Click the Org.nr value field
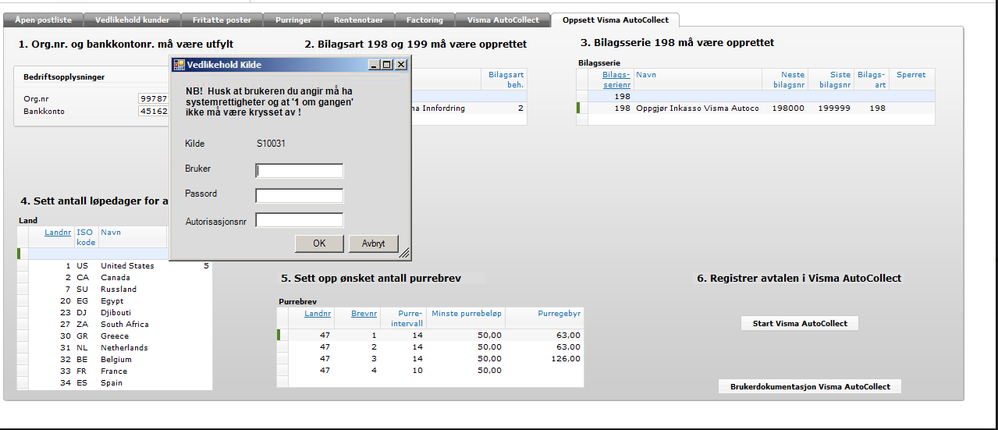998x430 pixels. [x=154, y=99]
